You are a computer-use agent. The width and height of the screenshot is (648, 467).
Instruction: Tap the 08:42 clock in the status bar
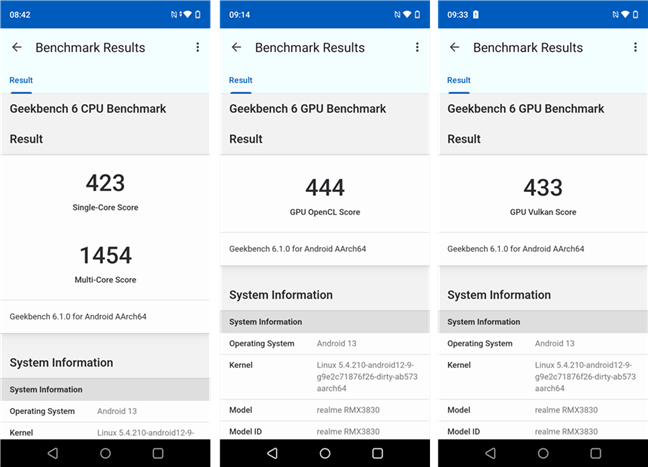click(x=20, y=15)
